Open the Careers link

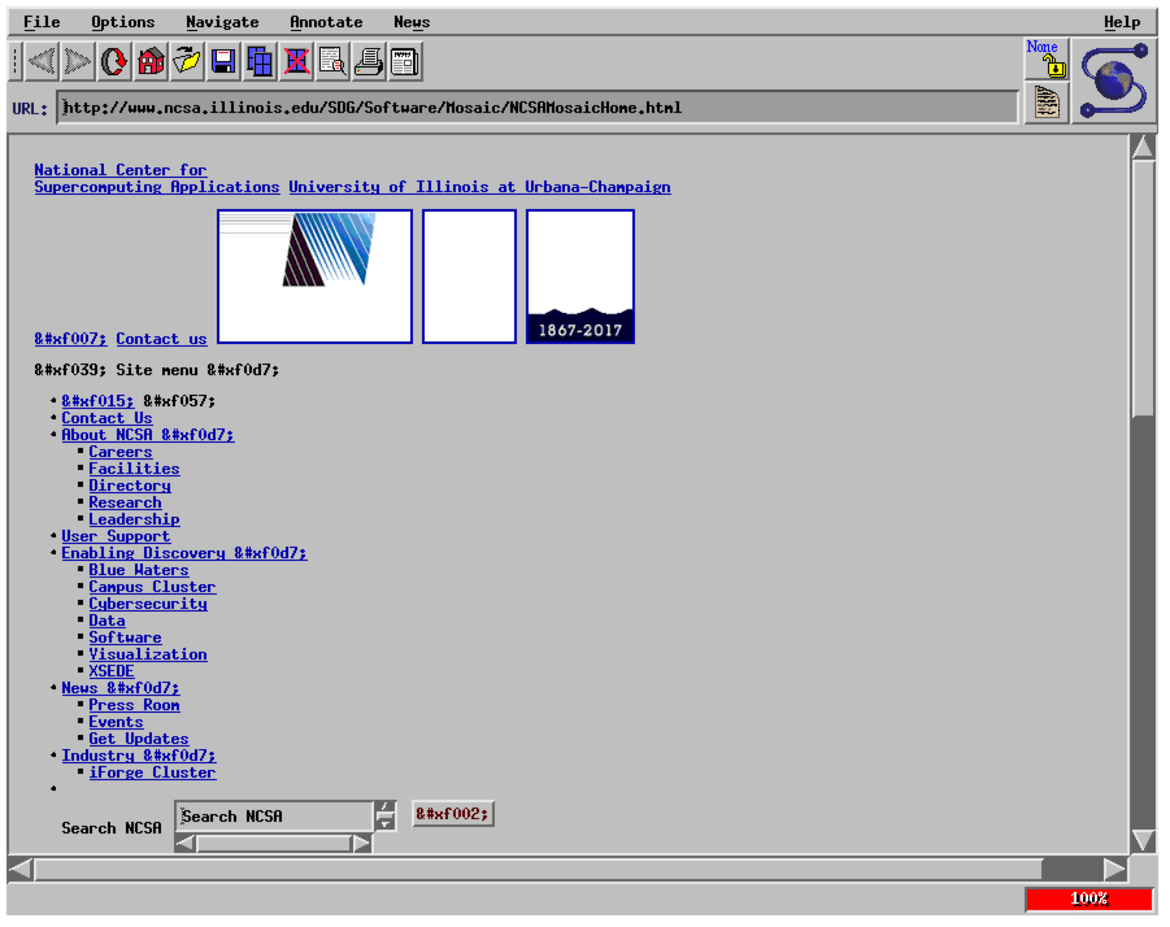(120, 452)
